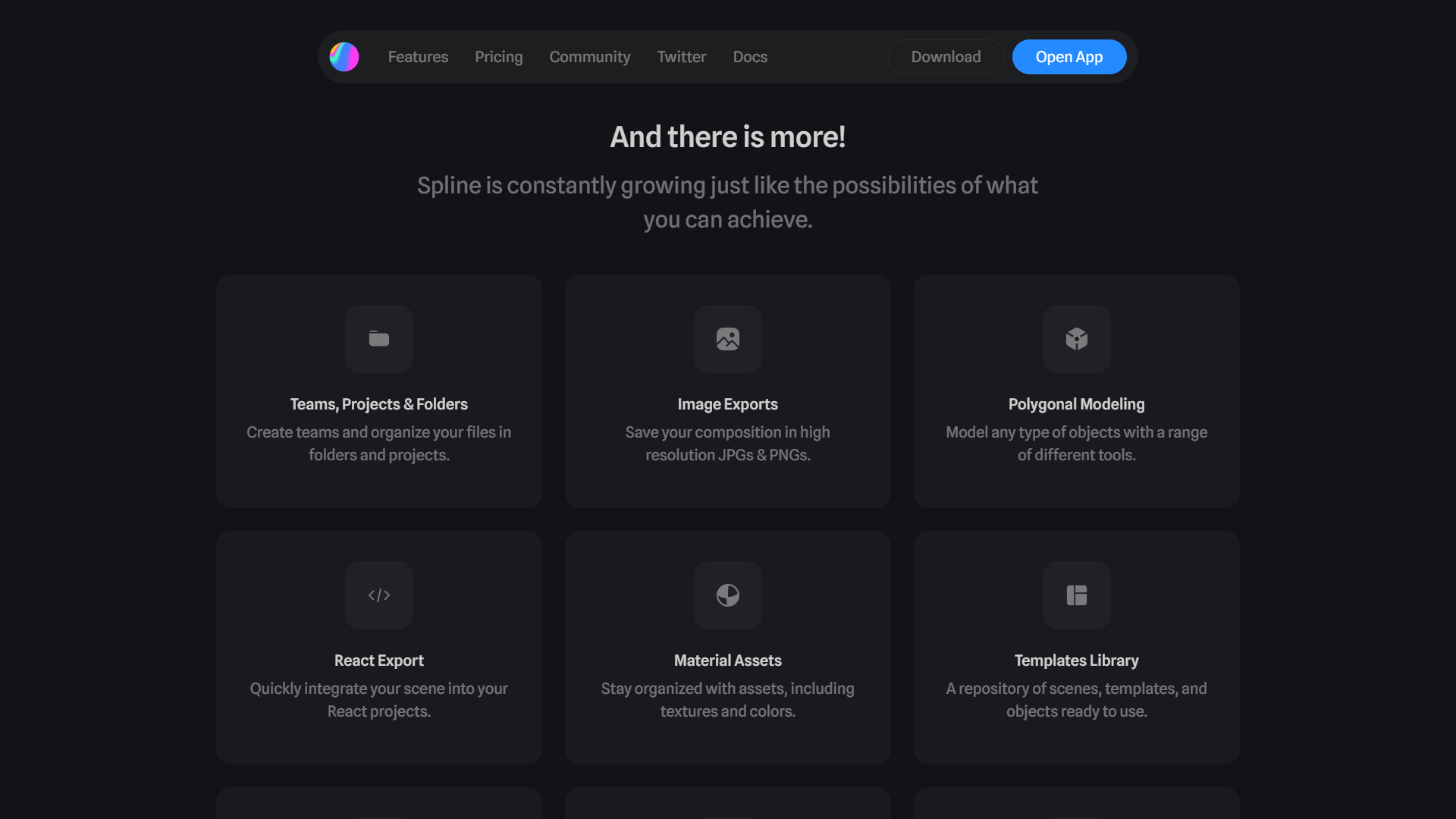Screen dimensions: 1456x819
Task: Click the picture icon for Image Exports
Action: [728, 339]
